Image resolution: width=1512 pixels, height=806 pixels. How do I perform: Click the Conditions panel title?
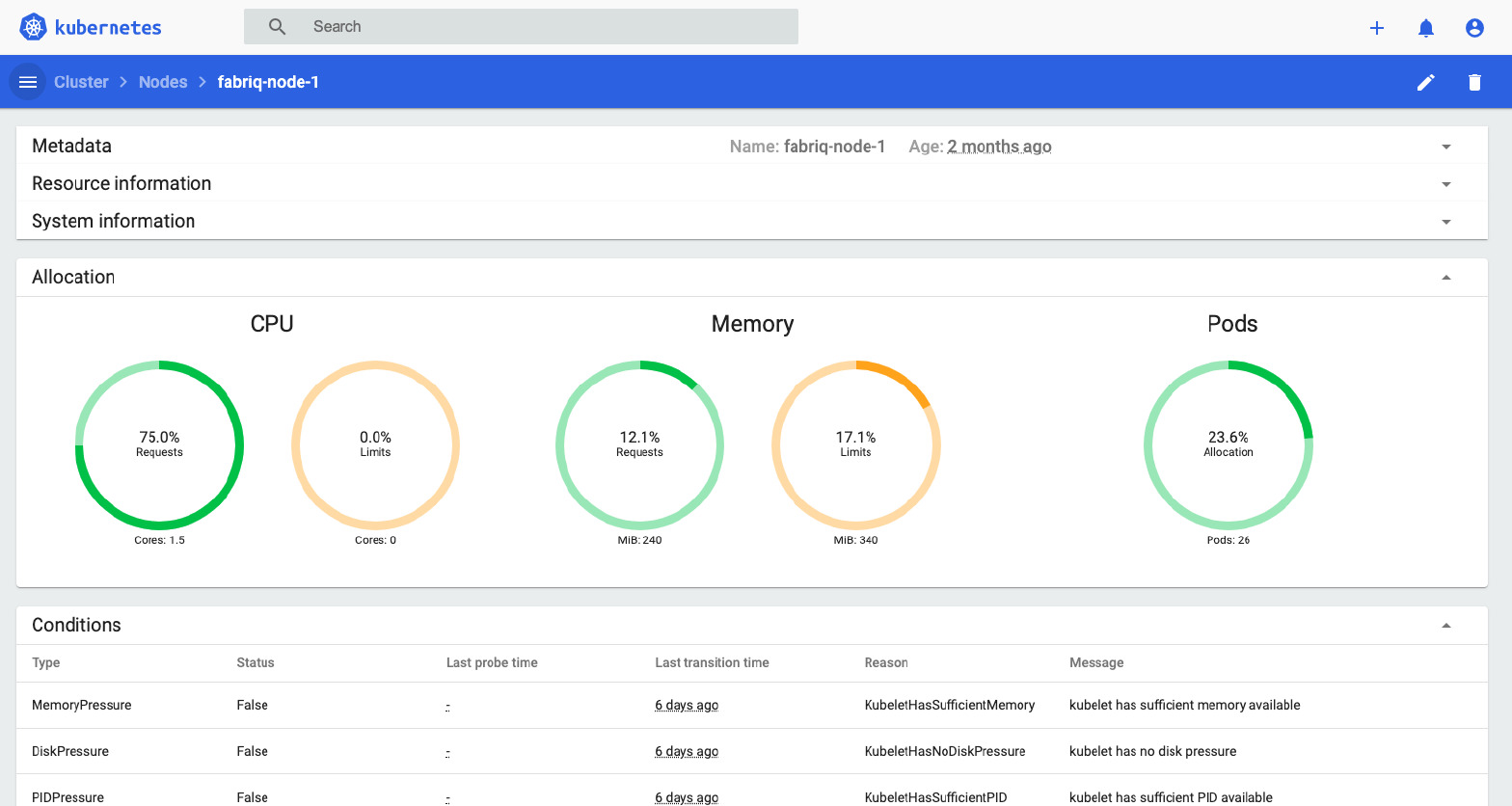[x=76, y=625]
